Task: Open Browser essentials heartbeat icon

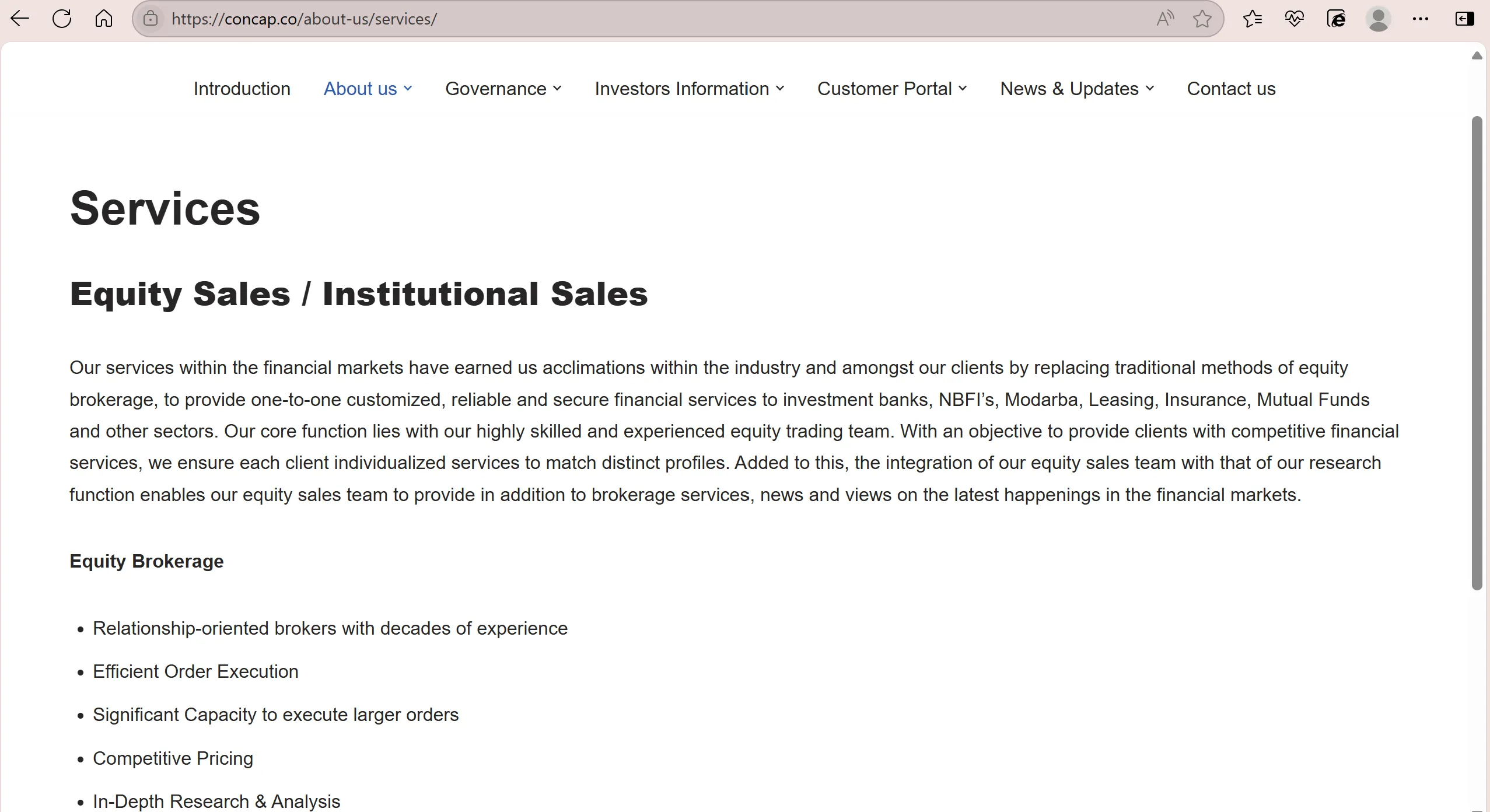Action: click(1294, 19)
